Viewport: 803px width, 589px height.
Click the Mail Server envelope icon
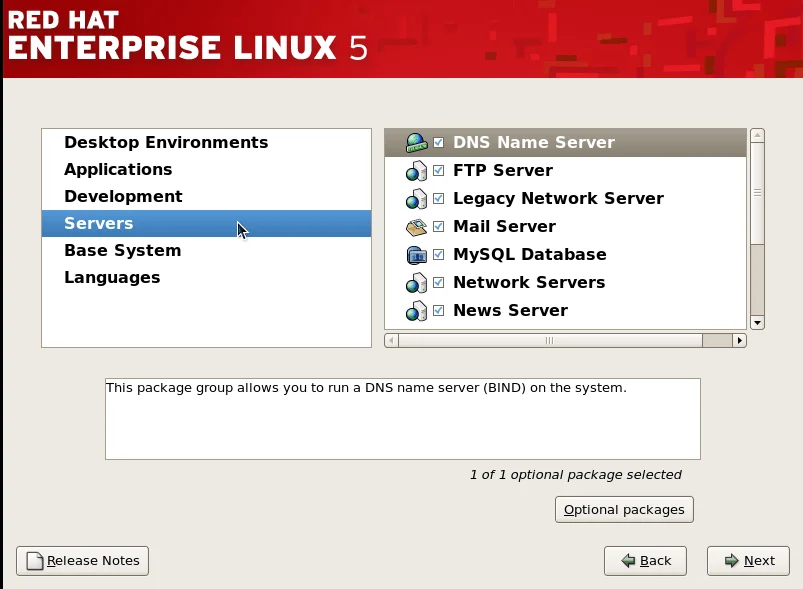(x=416, y=227)
